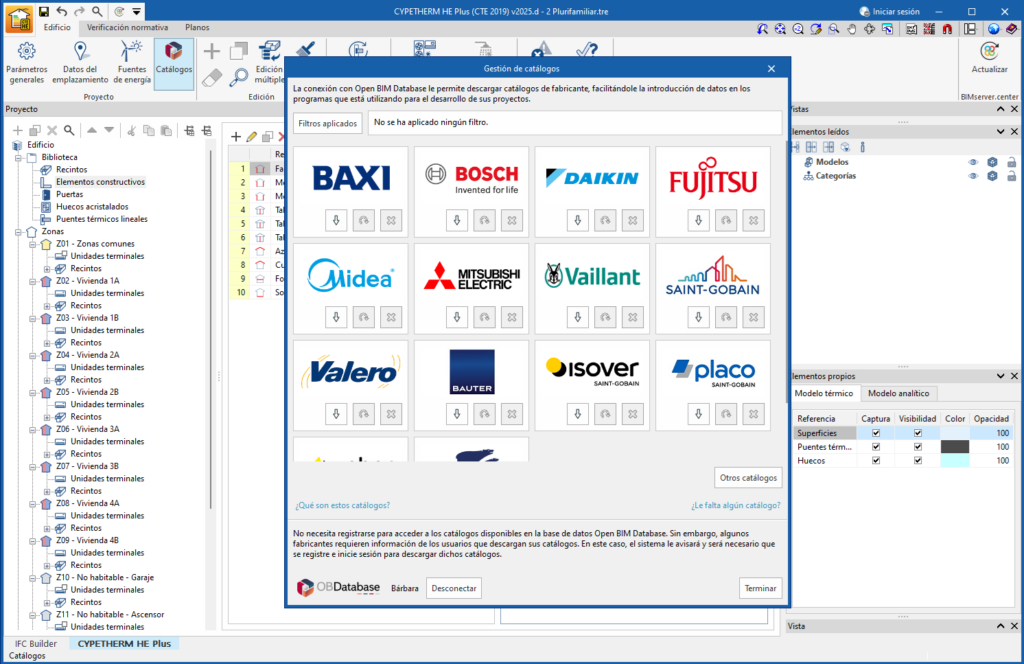
Task: Click download arrow icon under Vaillant
Action: (577, 317)
